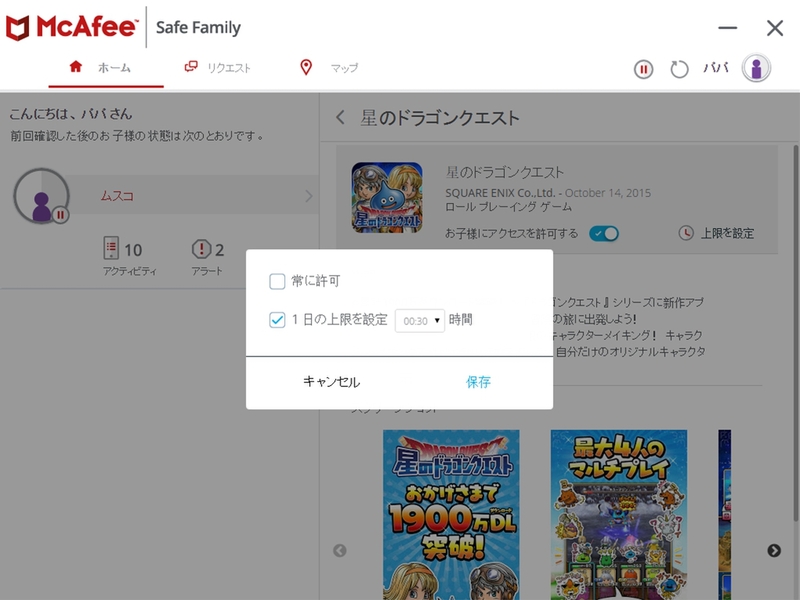Viewport: 800px width, 600px height.
Task: Click the pause icon in header
Action: click(x=643, y=69)
